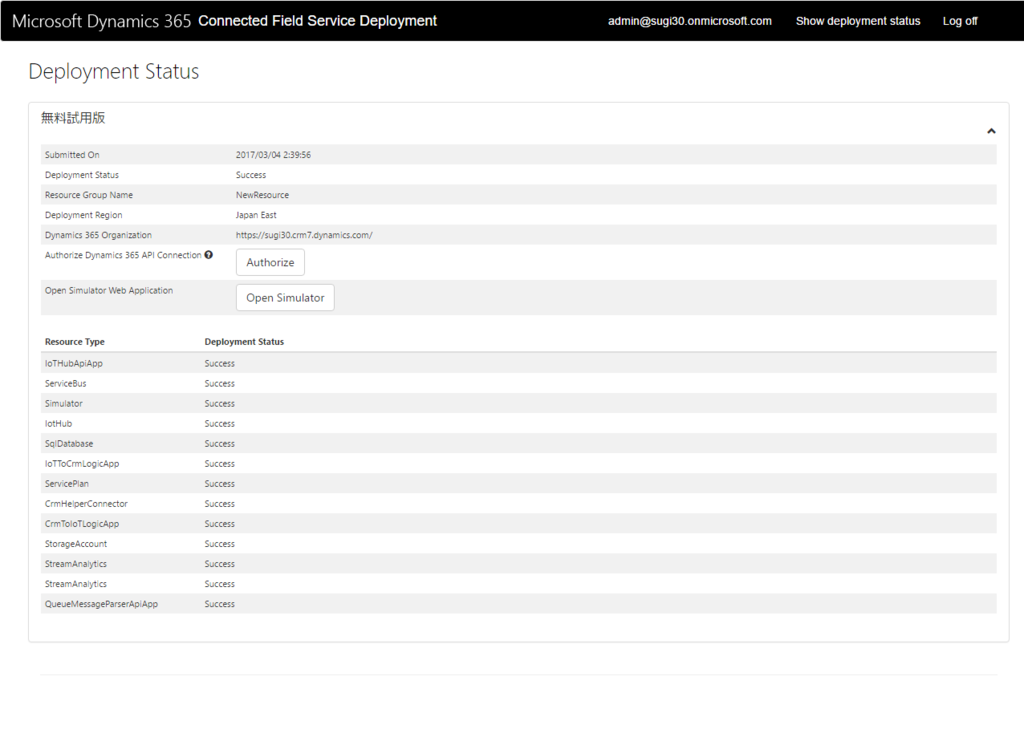The height and width of the screenshot is (733, 1024).
Task: Select the SqlDatabase resource row
Action: pos(519,444)
